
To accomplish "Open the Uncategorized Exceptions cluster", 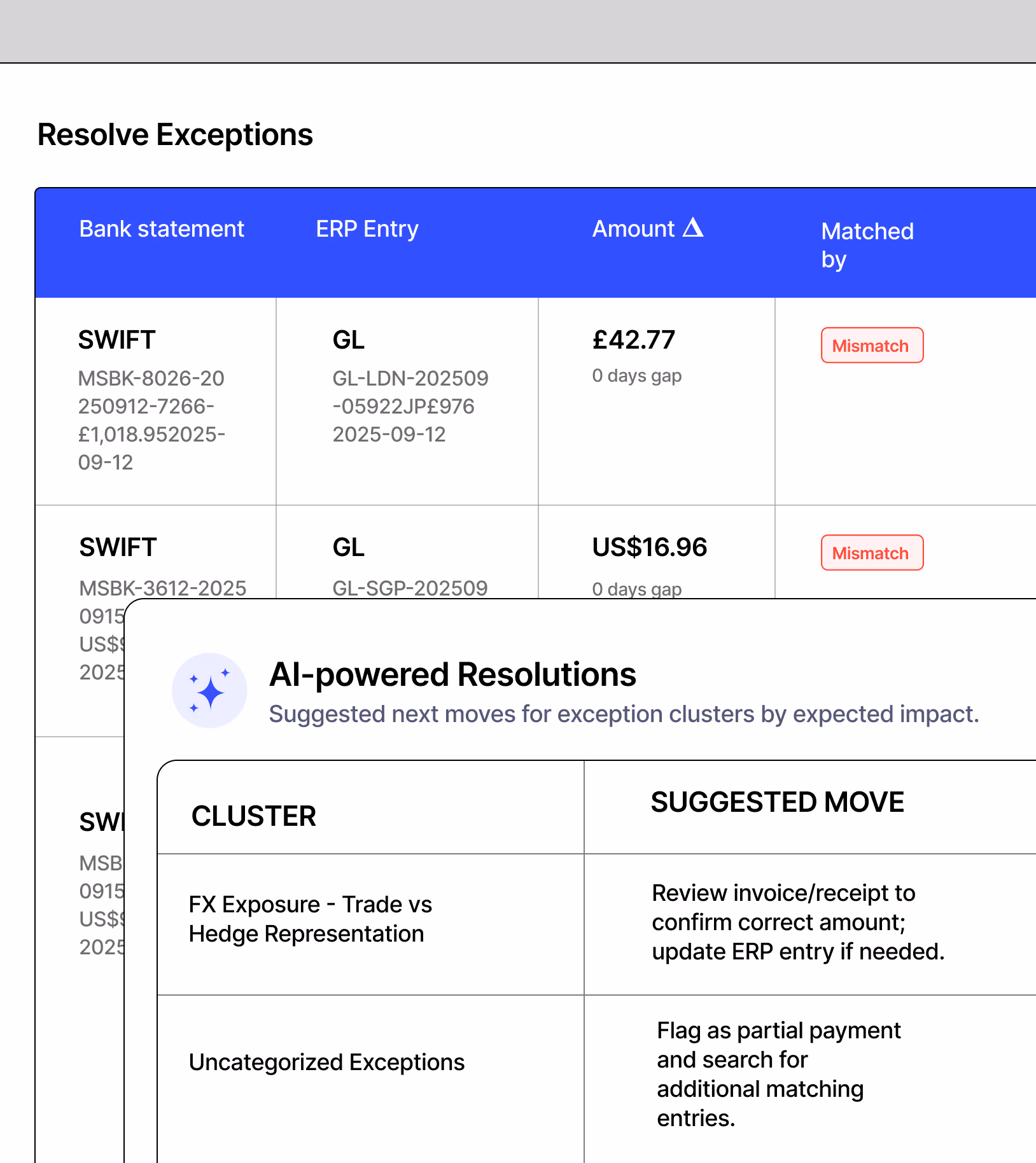I will click(326, 1062).
